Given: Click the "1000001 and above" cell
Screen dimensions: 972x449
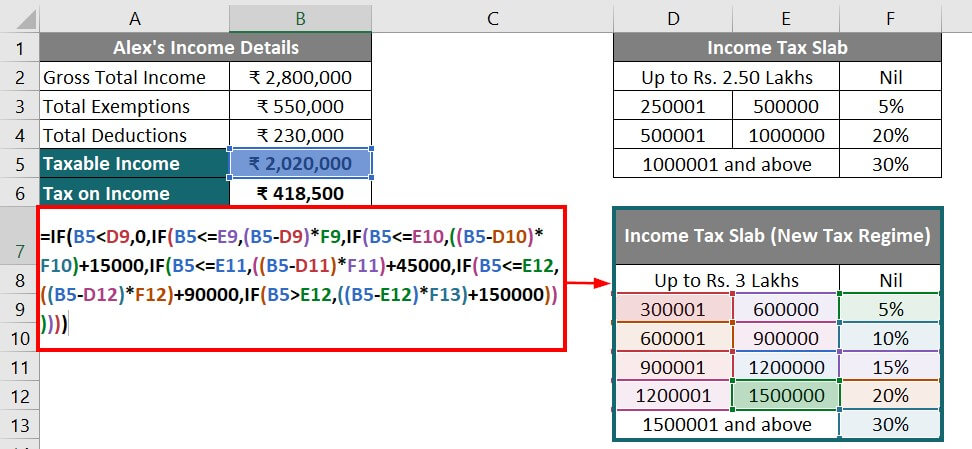Looking at the screenshot, I should click(727, 164).
